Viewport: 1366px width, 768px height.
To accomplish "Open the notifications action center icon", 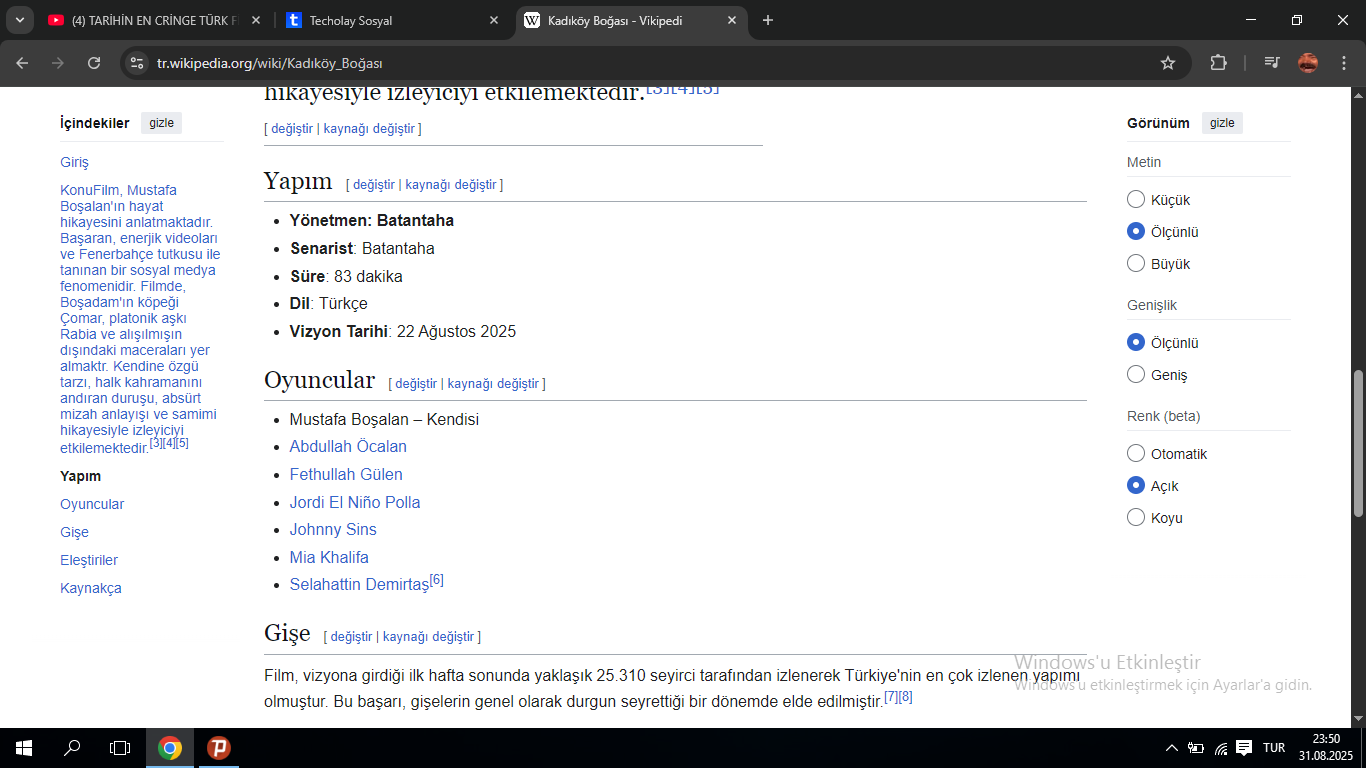I will click(1244, 748).
